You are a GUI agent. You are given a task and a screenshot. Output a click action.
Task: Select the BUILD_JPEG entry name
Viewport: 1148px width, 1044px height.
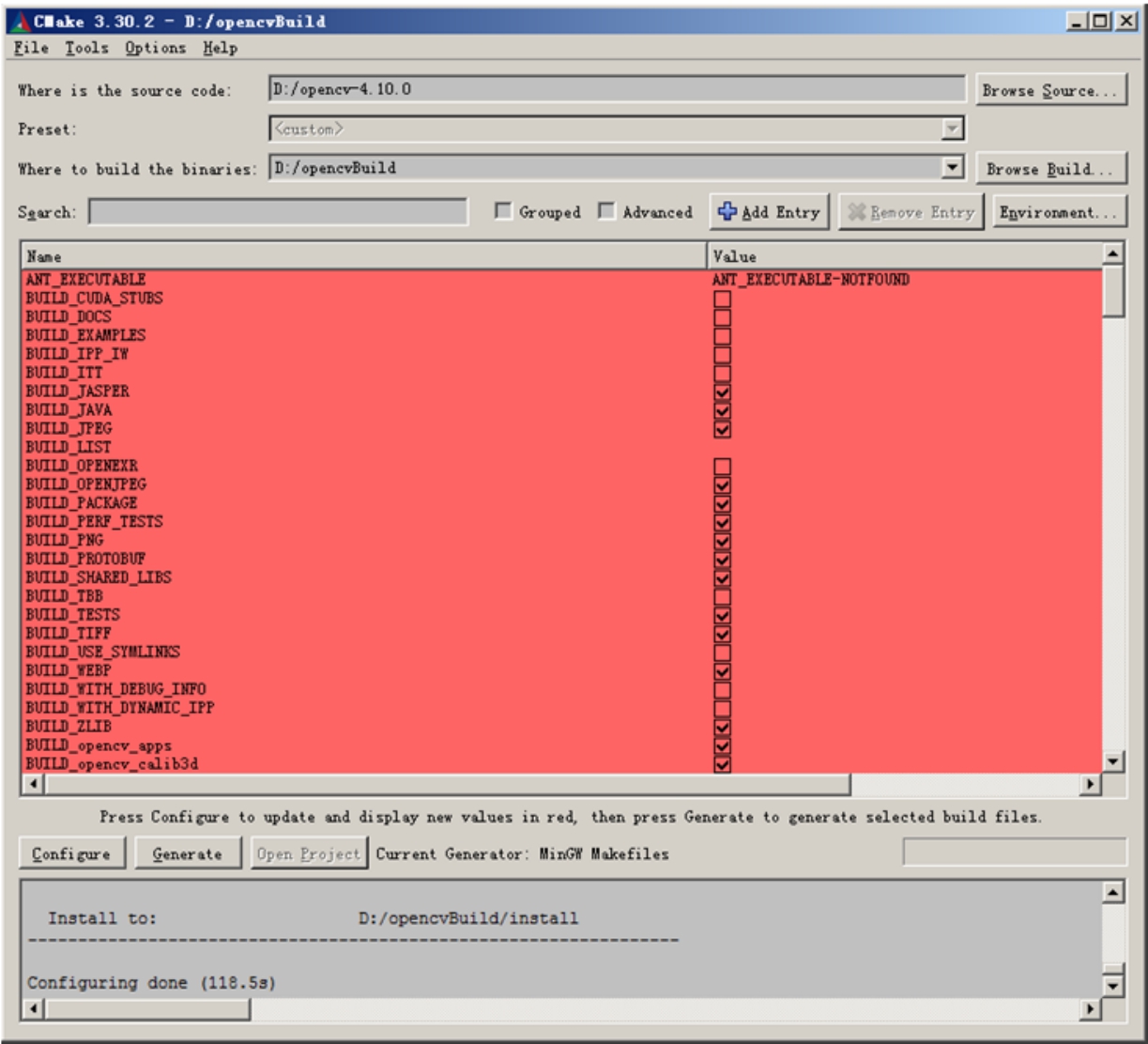(69, 428)
